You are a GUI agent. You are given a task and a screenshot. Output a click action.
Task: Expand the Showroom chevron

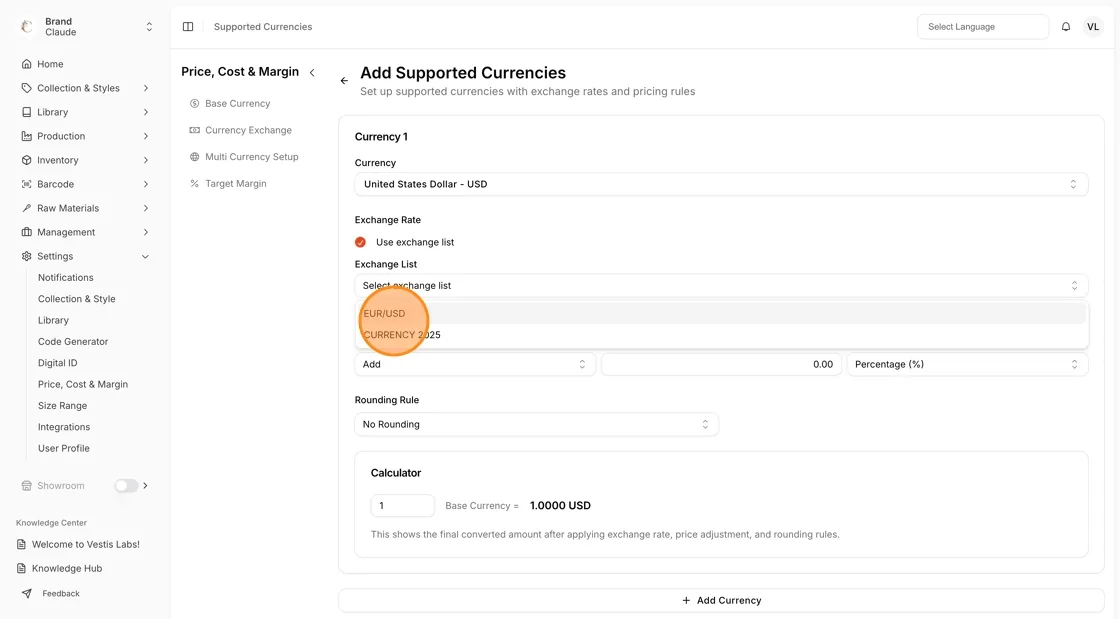pyautogui.click(x=146, y=485)
